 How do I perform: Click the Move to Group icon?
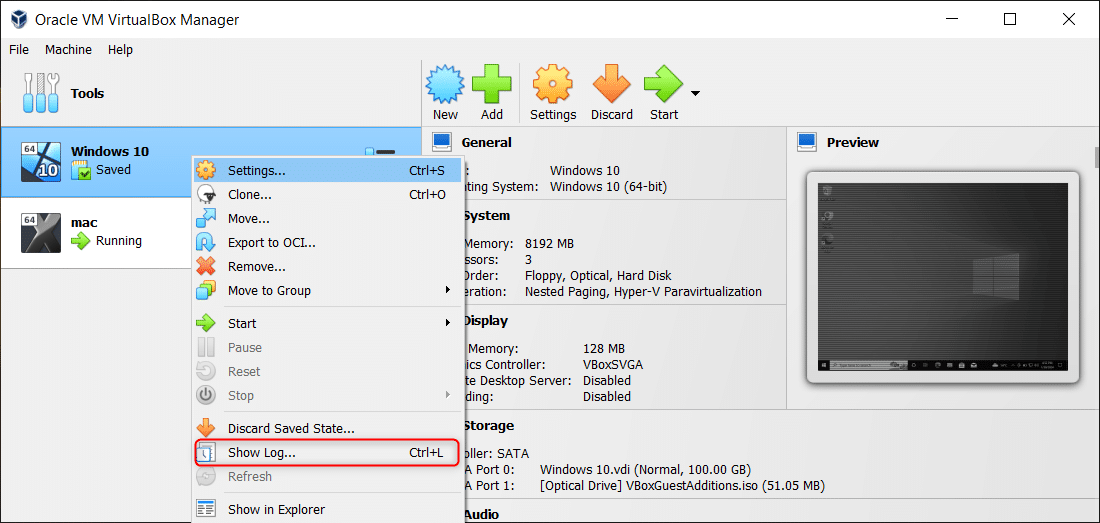tap(206, 290)
